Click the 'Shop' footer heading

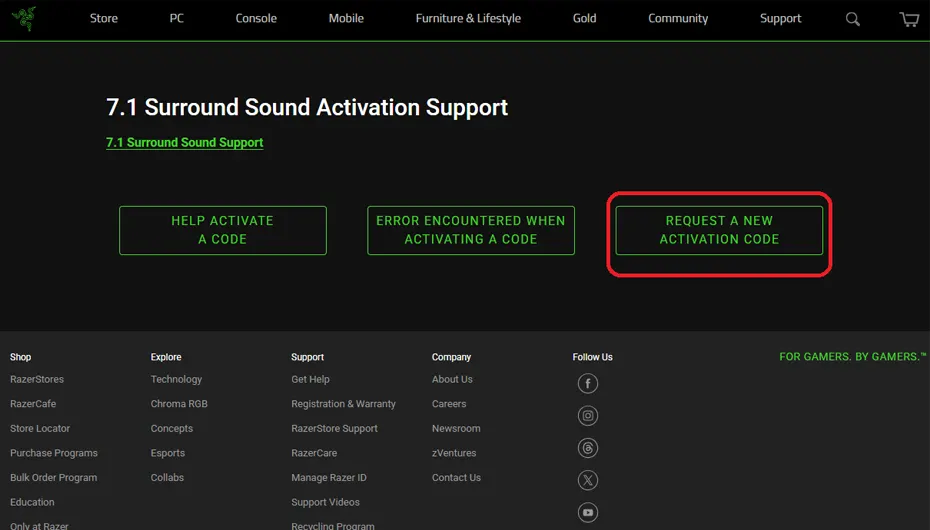coord(20,357)
